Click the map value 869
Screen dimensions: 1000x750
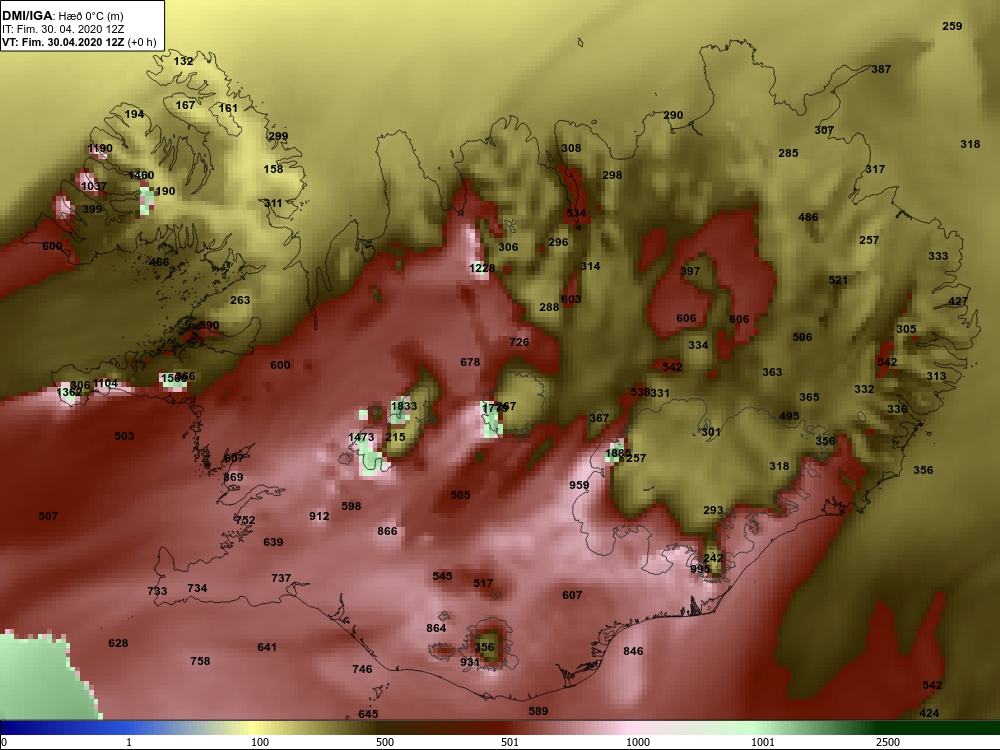pyautogui.click(x=233, y=478)
